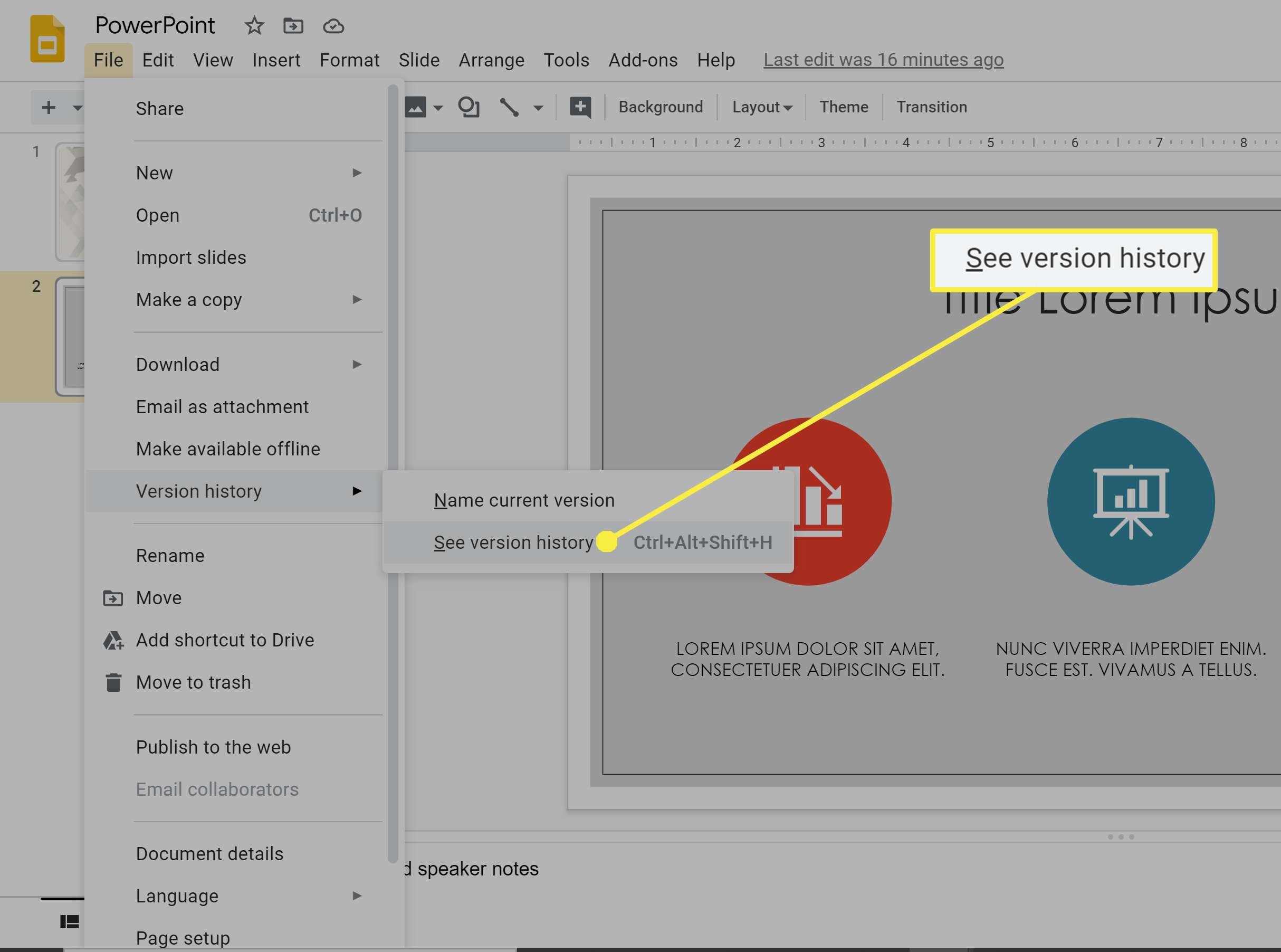1281x952 pixels.
Task: Click the new slide plus button
Action: coord(49,107)
